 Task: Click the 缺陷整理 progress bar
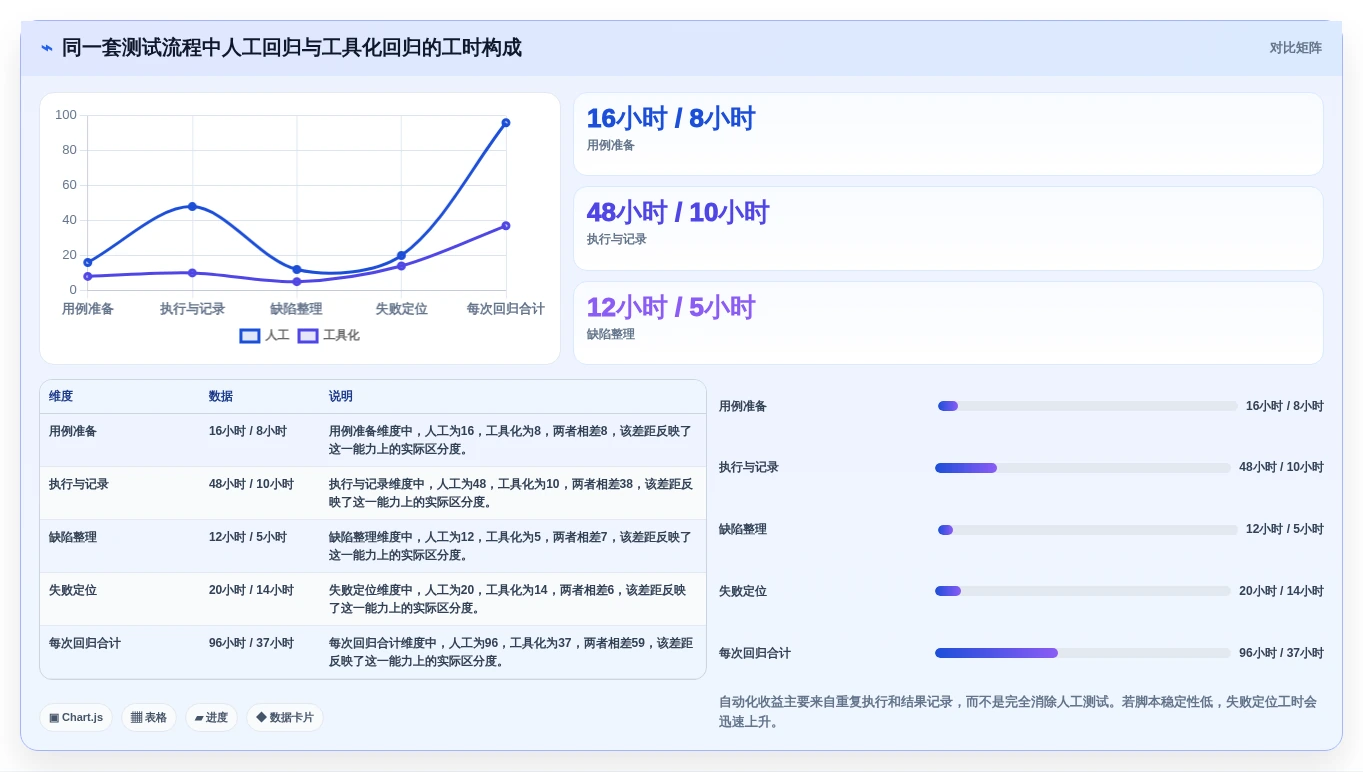tap(1087, 530)
